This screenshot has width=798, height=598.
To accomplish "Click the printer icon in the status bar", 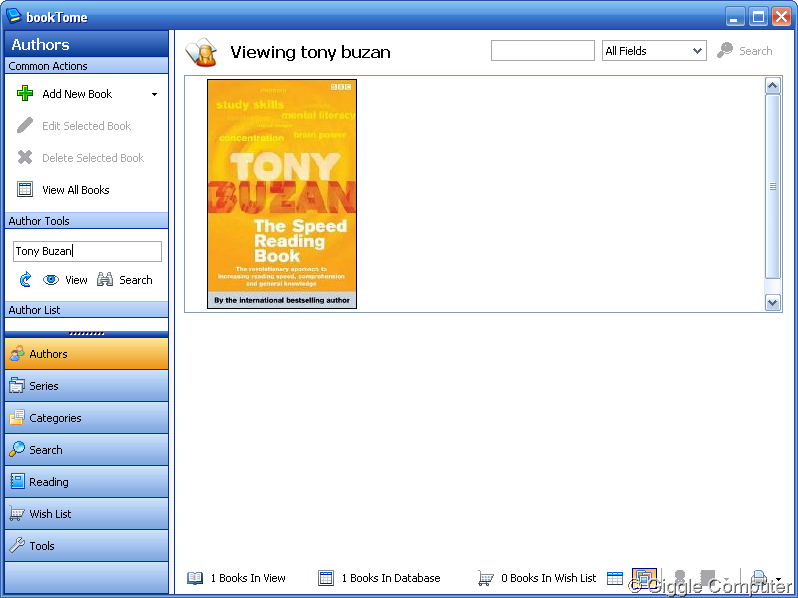I will click(x=758, y=578).
